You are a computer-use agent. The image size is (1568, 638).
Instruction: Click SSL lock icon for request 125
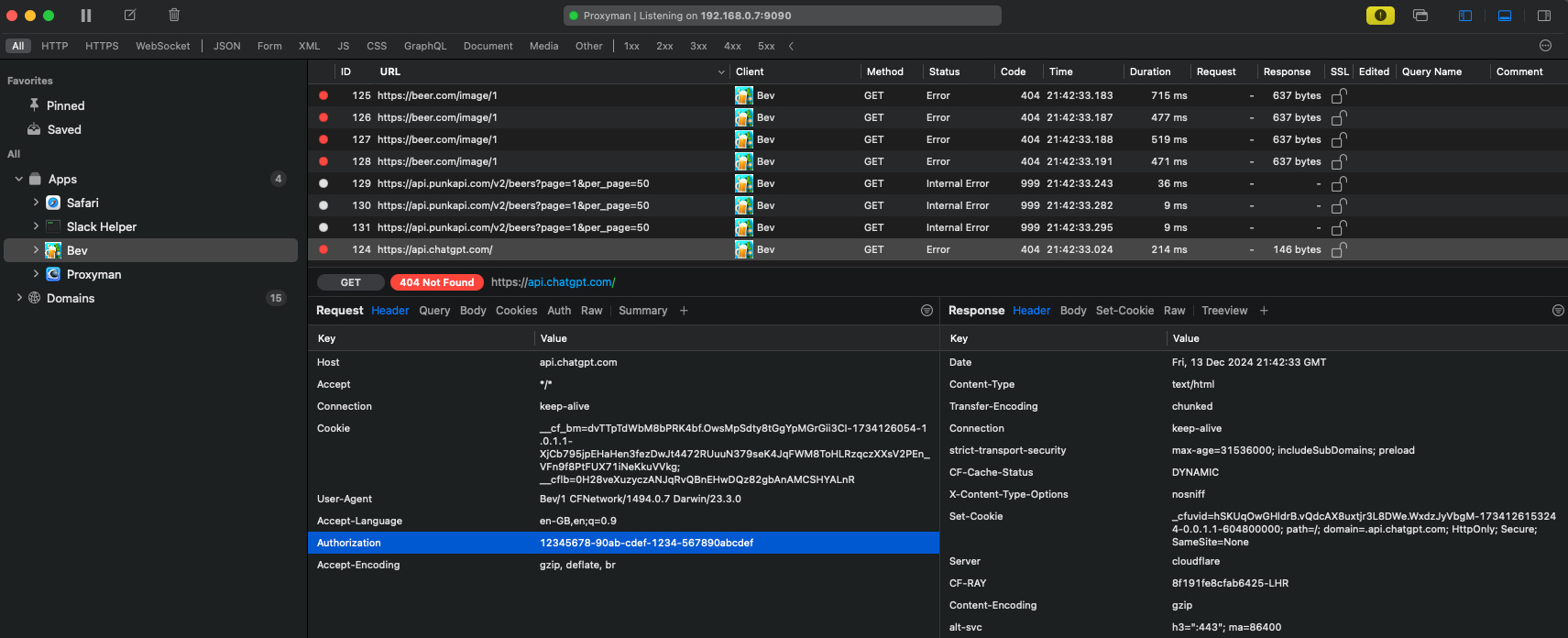(1339, 95)
